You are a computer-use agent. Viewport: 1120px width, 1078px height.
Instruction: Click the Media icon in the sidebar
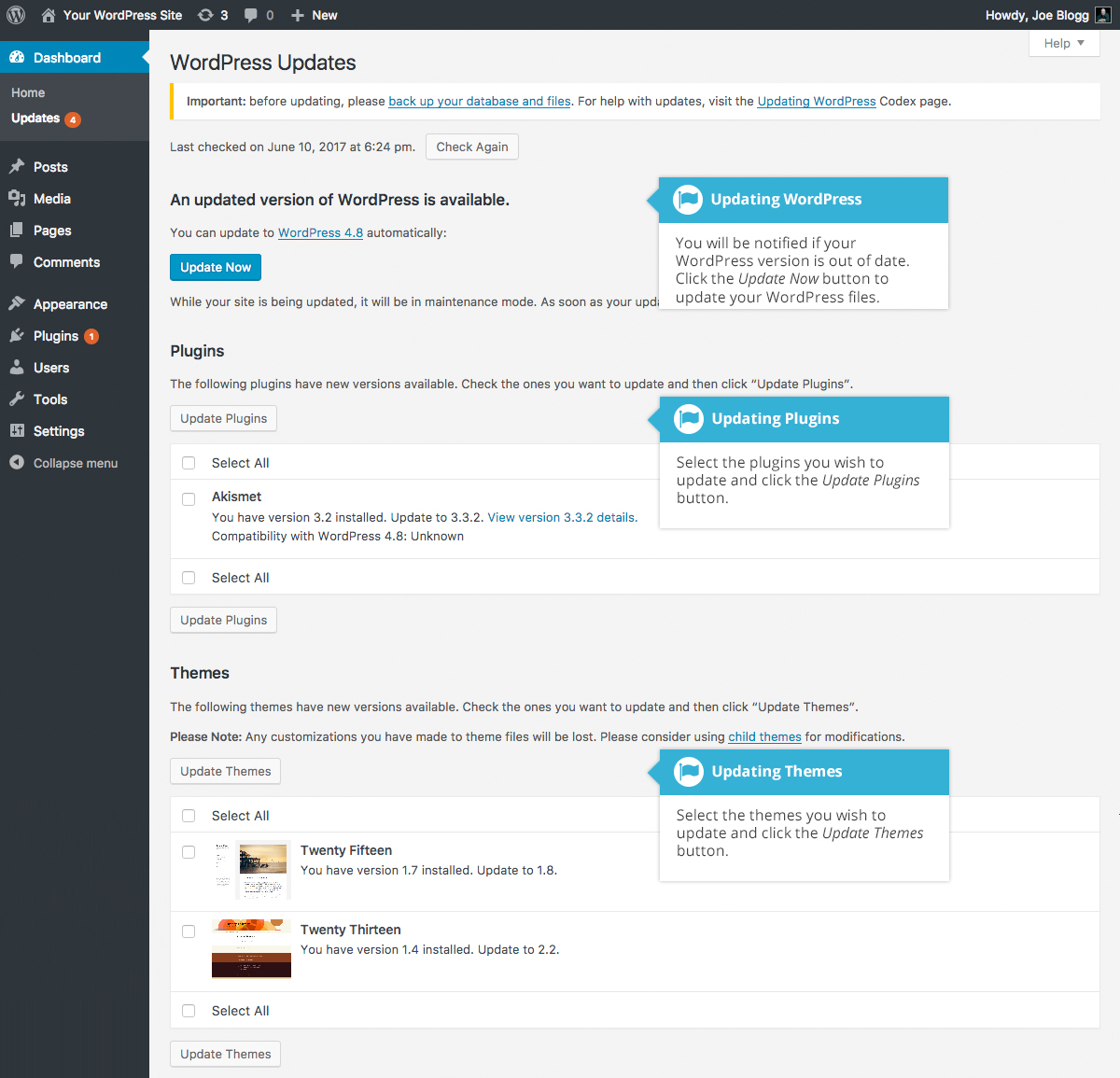17,198
